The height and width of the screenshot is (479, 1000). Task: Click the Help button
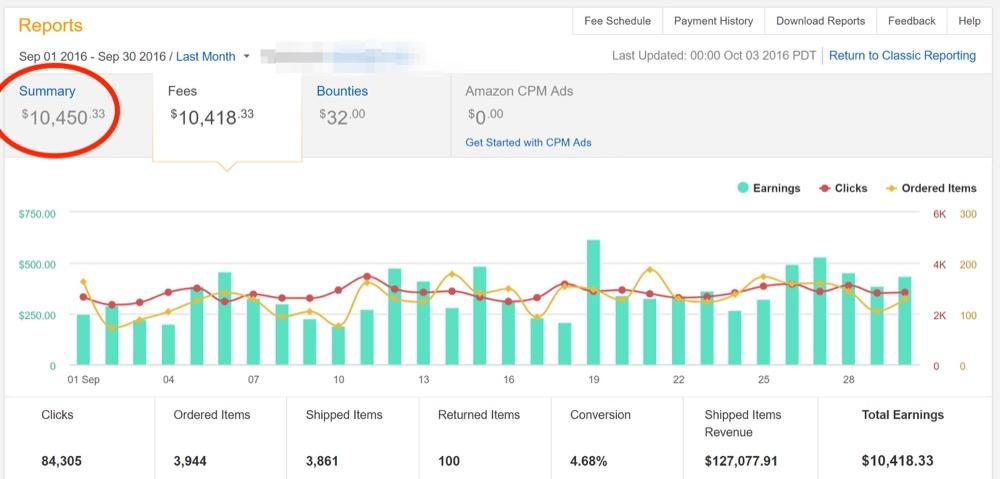point(969,21)
